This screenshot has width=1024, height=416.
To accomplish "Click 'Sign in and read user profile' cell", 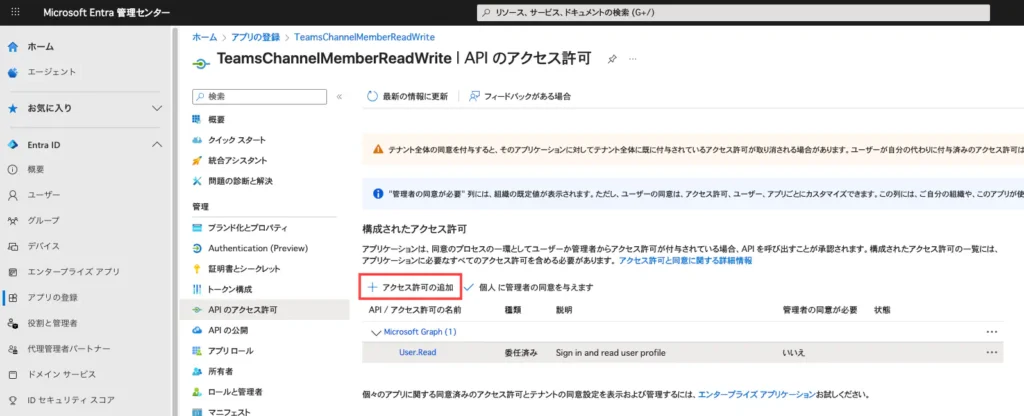I will point(611,353).
